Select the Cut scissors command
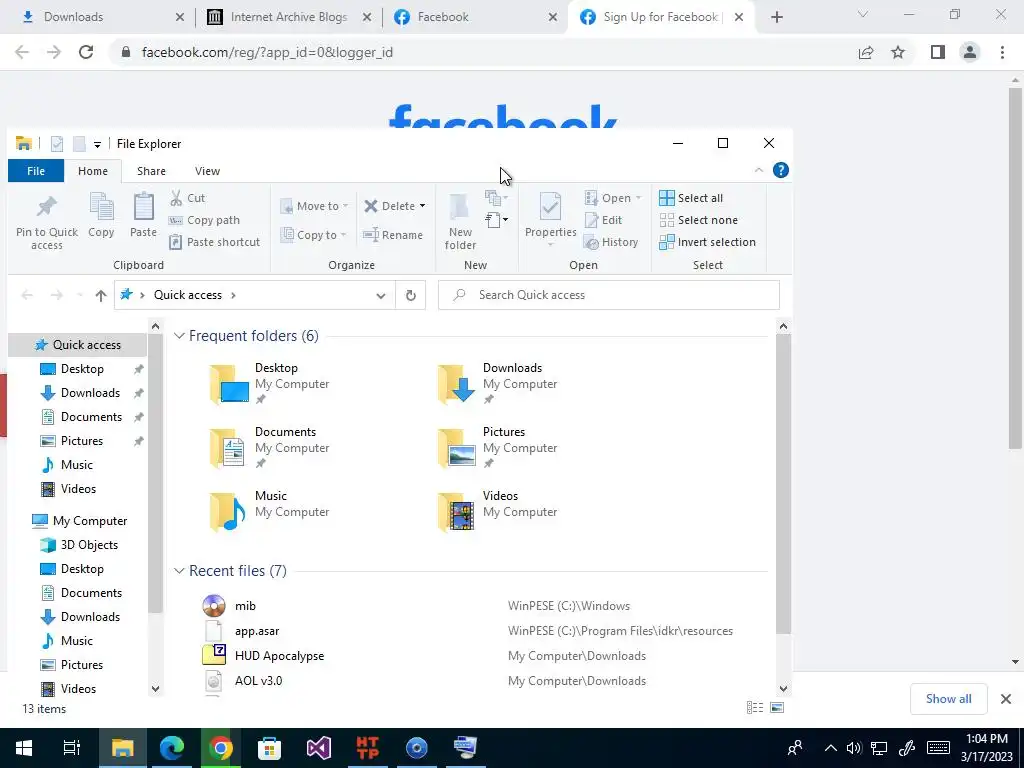The width and height of the screenshot is (1024, 768). click(187, 198)
